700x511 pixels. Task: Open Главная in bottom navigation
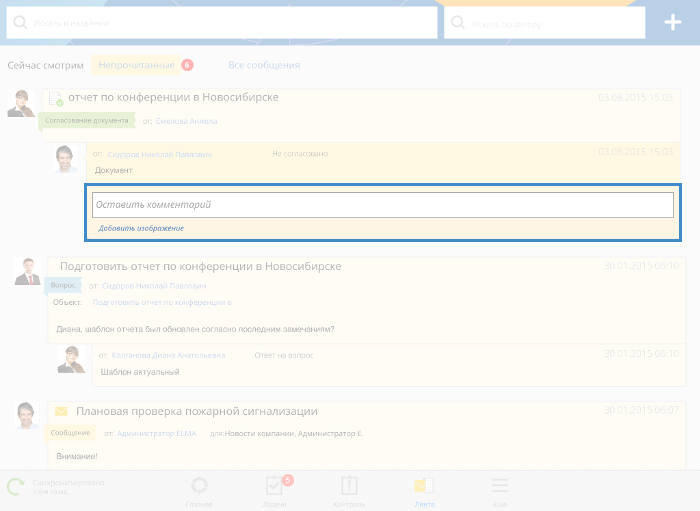click(x=199, y=491)
